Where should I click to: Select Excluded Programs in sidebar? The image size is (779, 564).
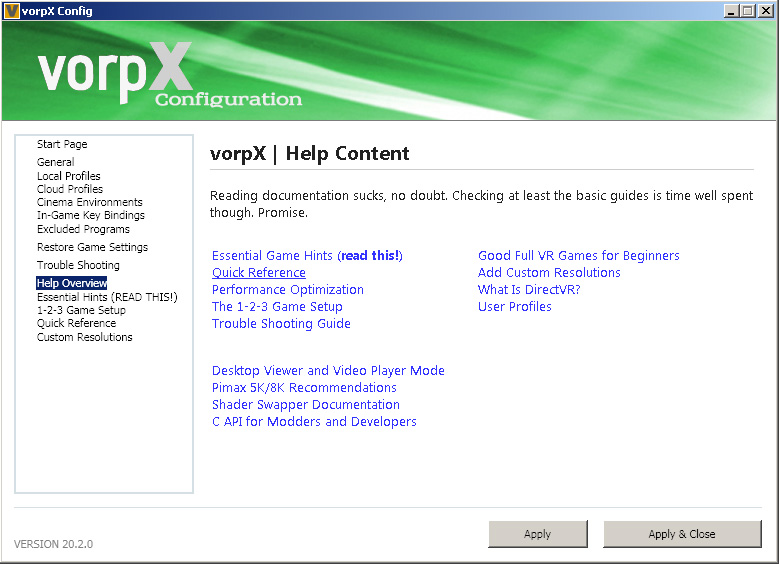[83, 229]
